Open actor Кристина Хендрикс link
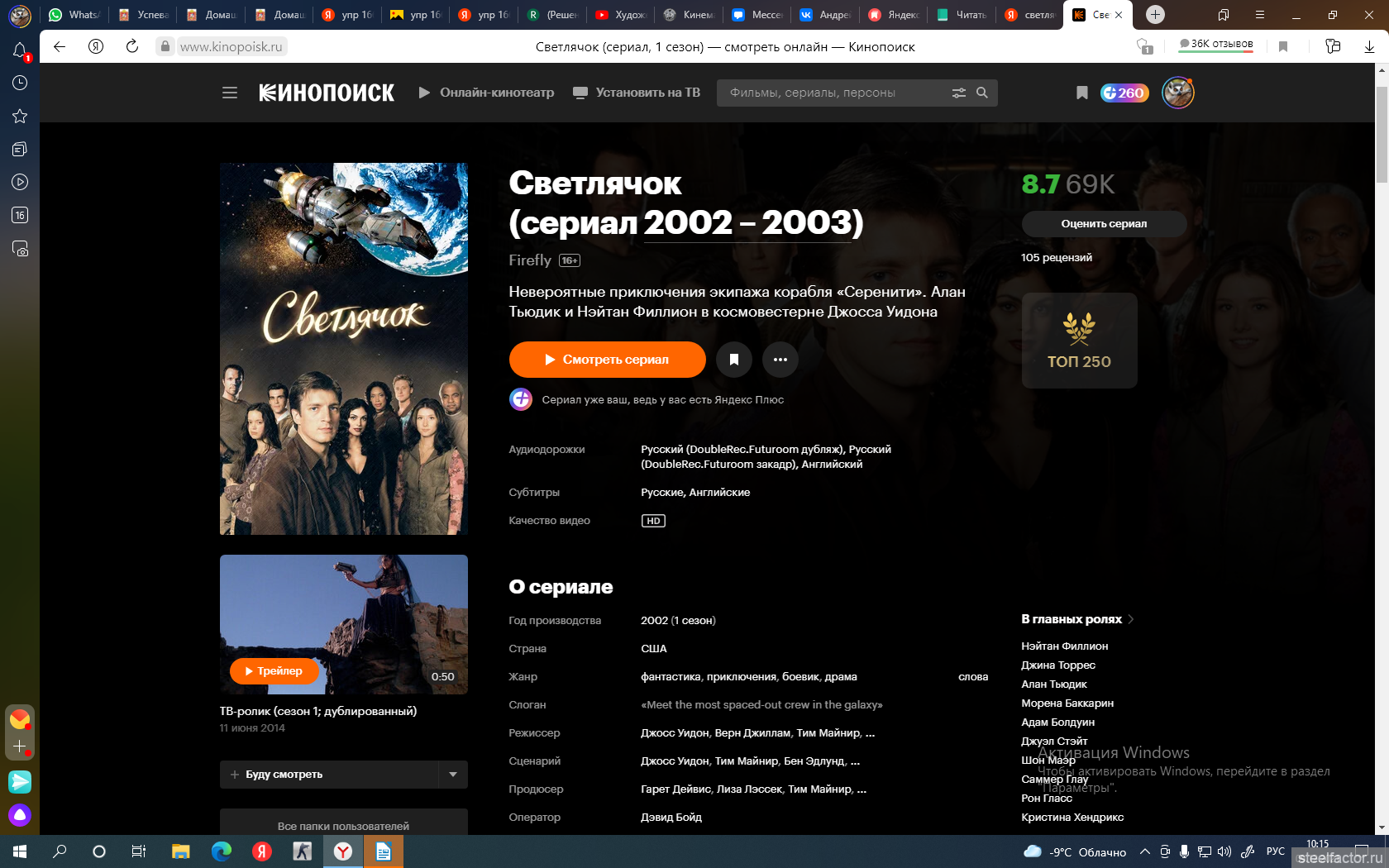This screenshot has height=868, width=1389. pyautogui.click(x=1072, y=818)
